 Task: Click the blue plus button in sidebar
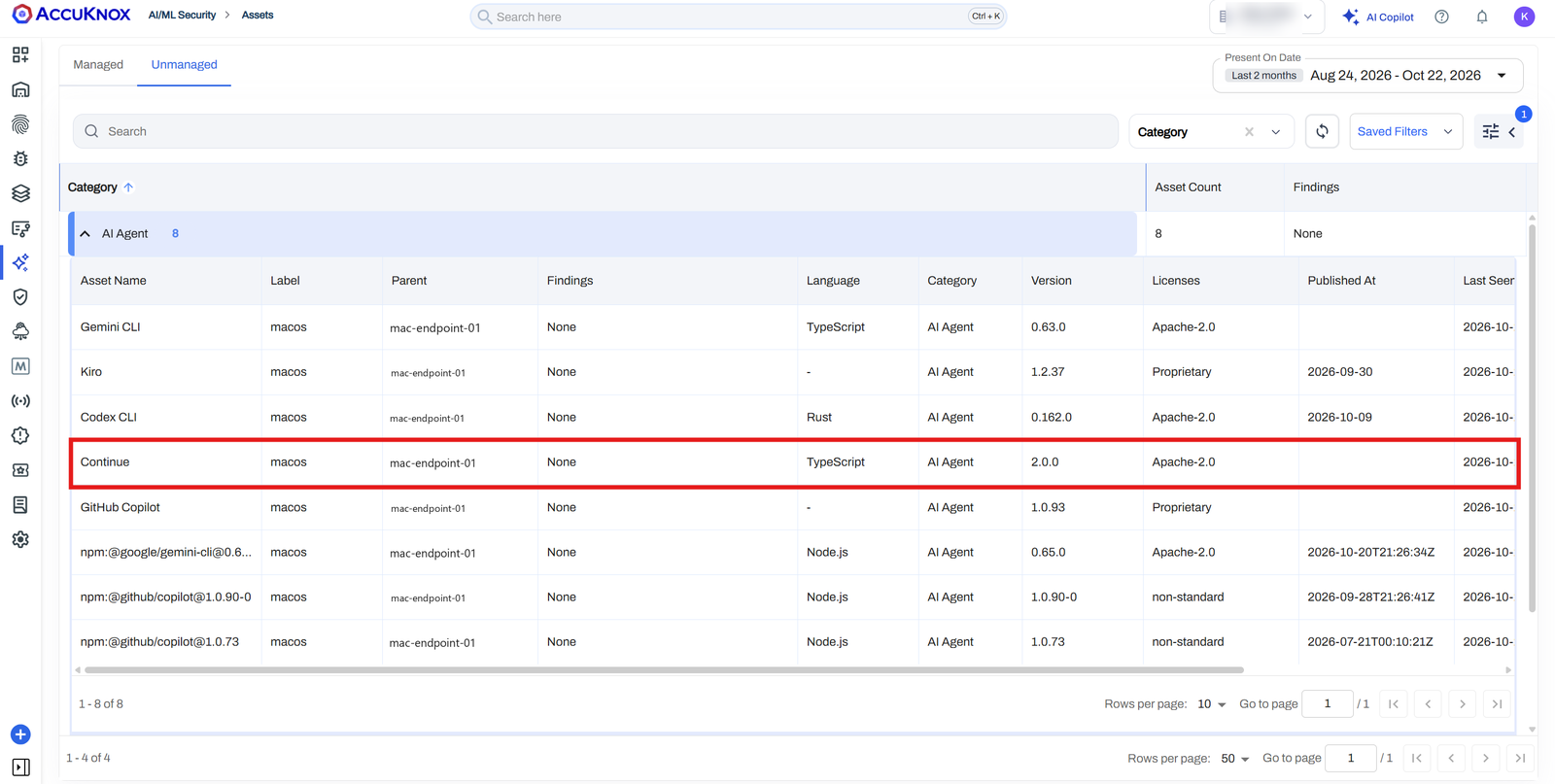tap(20, 734)
